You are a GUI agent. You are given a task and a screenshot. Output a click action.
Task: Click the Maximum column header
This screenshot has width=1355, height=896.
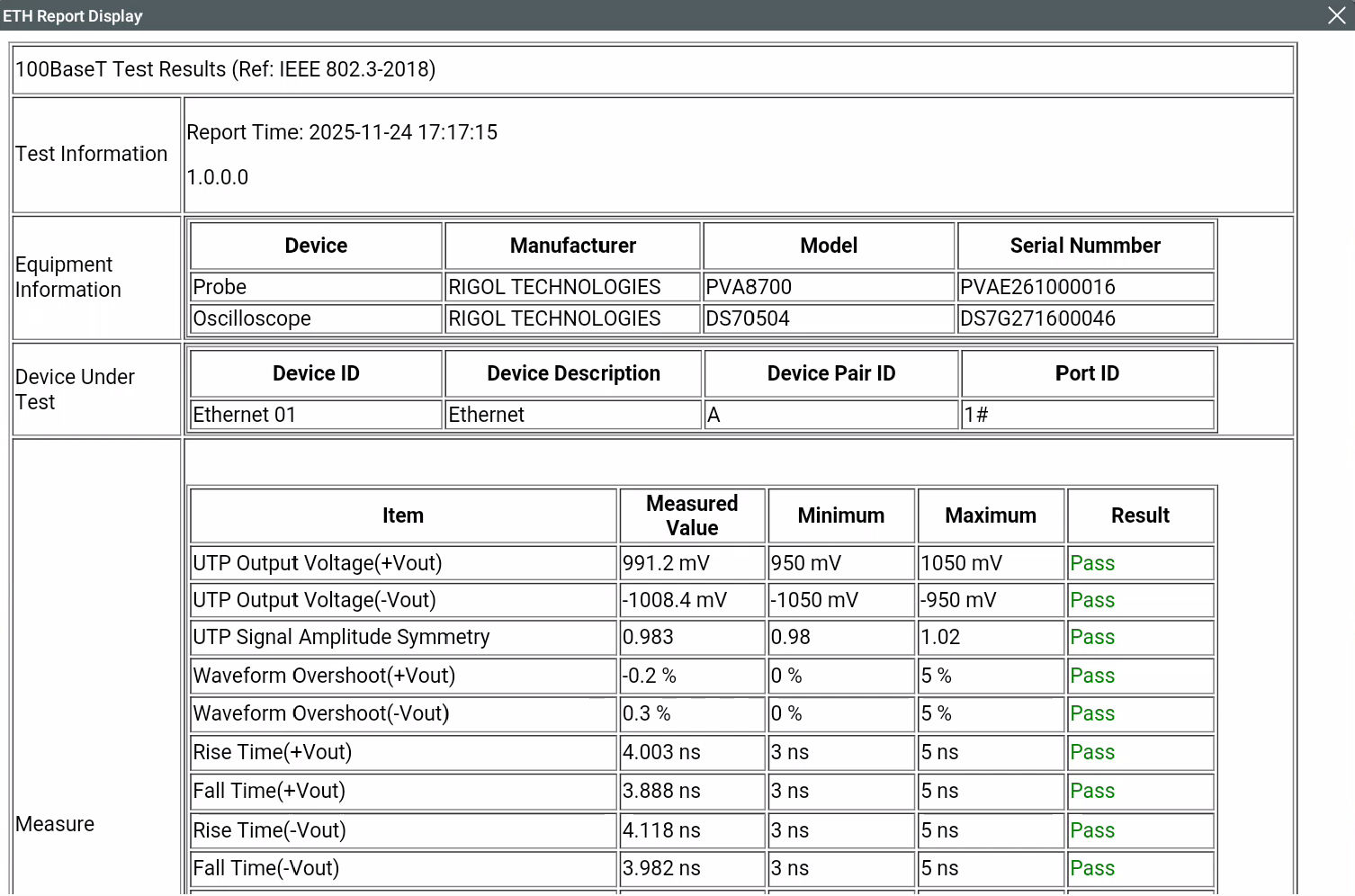tap(991, 515)
